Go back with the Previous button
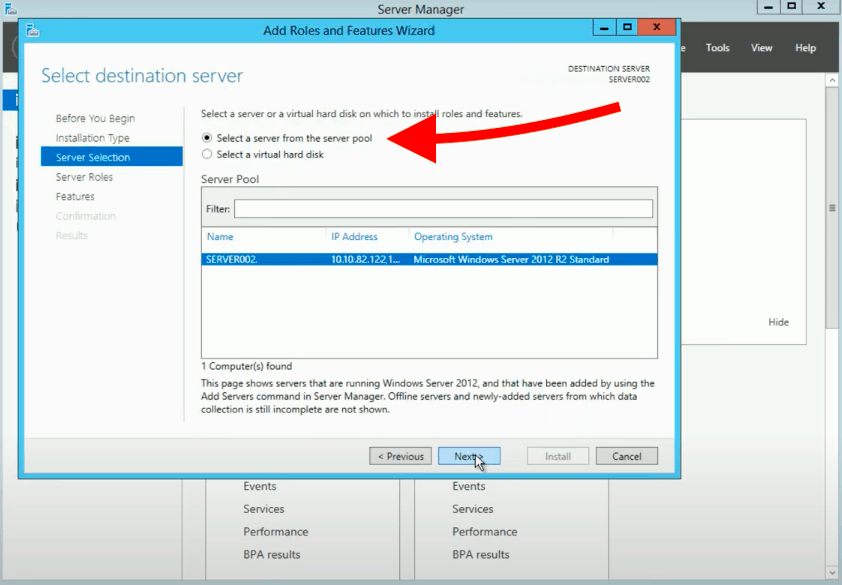 coord(400,456)
